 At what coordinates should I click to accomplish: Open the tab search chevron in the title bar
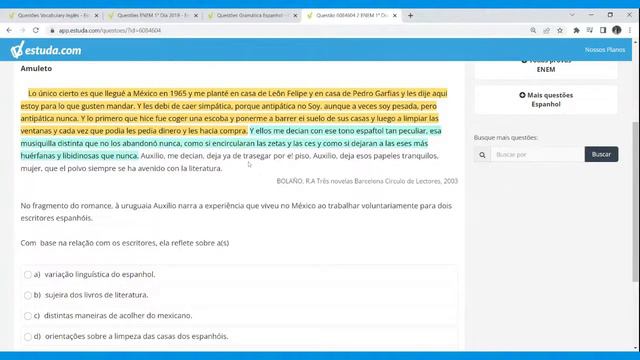coord(572,15)
